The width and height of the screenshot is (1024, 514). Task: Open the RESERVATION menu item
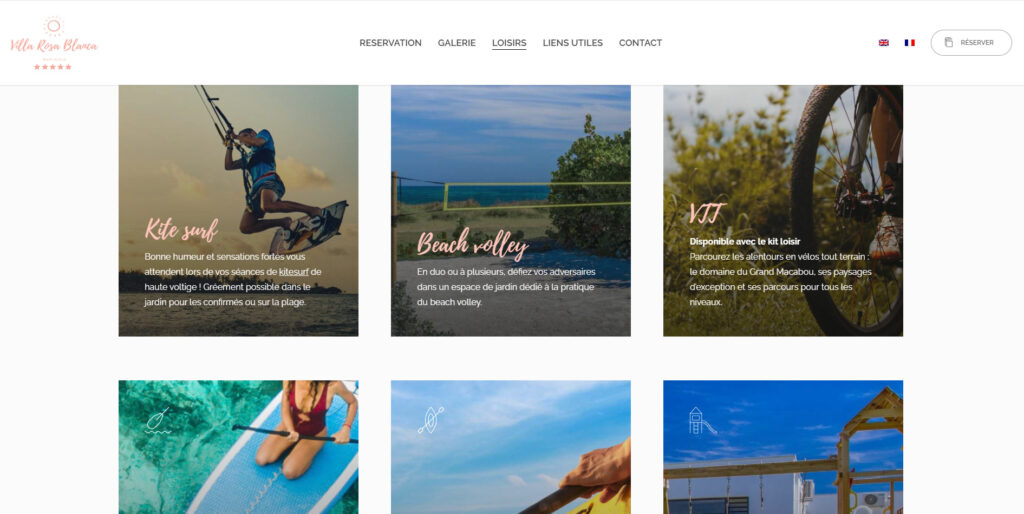(x=391, y=43)
